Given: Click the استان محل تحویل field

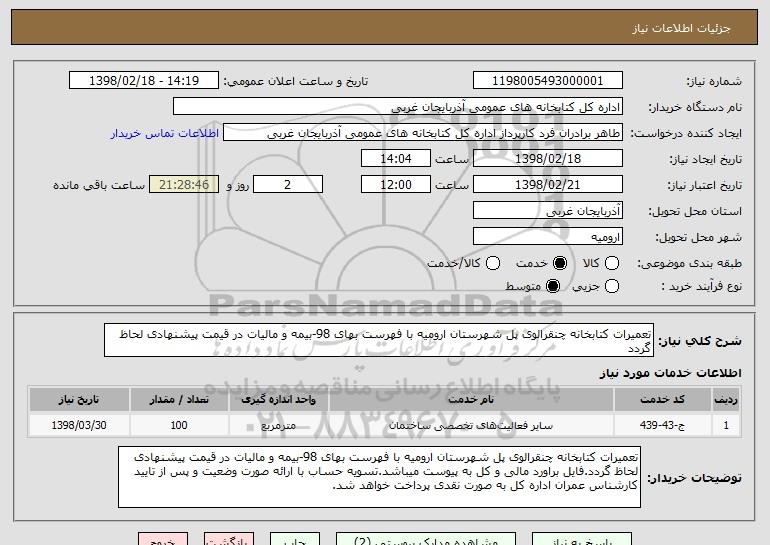Looking at the screenshot, I should pos(548,211).
